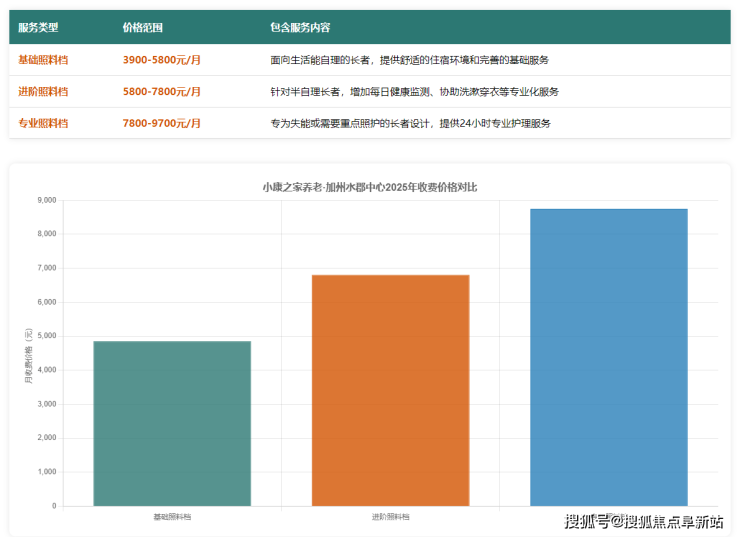Click the 基础照料档 x-axis label under the chart
The width and height of the screenshot is (740, 537).
172,517
